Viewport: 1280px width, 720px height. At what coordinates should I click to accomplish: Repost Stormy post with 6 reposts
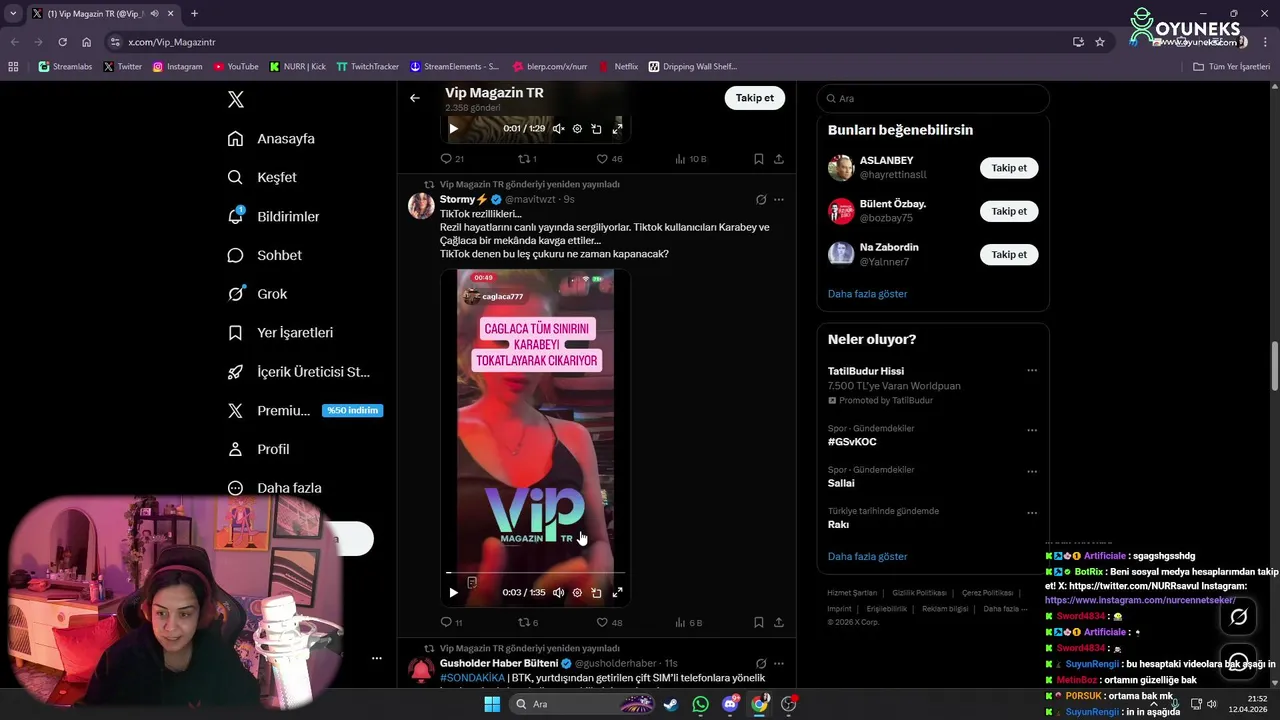point(529,623)
